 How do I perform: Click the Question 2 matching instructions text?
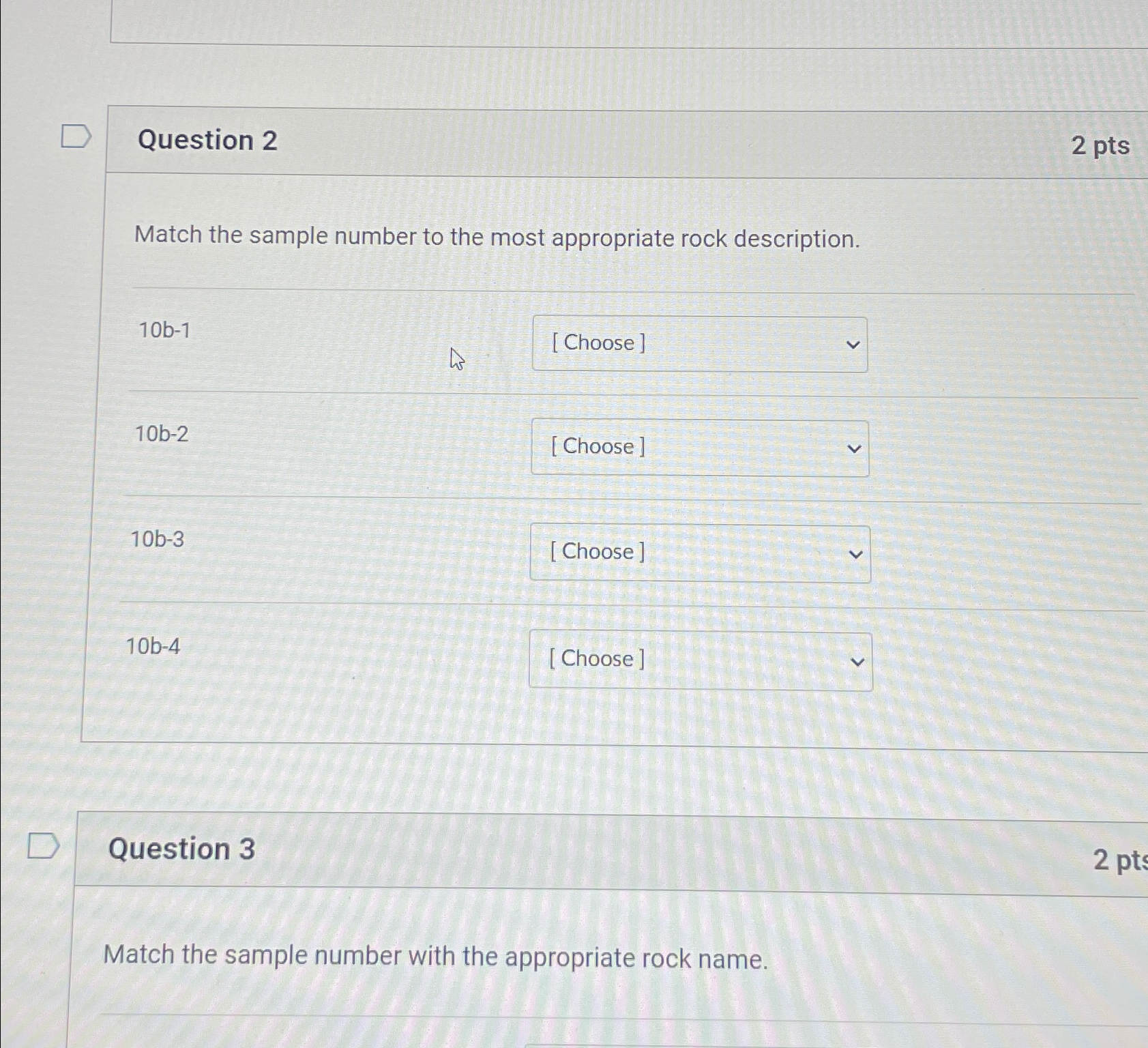tap(498, 237)
